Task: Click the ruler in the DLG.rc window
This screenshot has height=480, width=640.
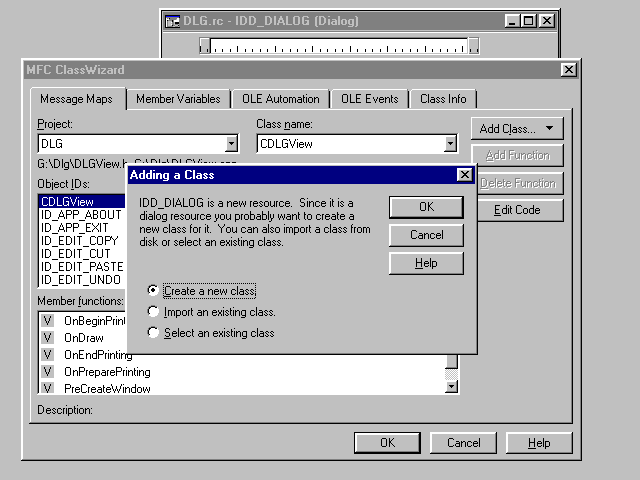Action: [x=338, y=45]
